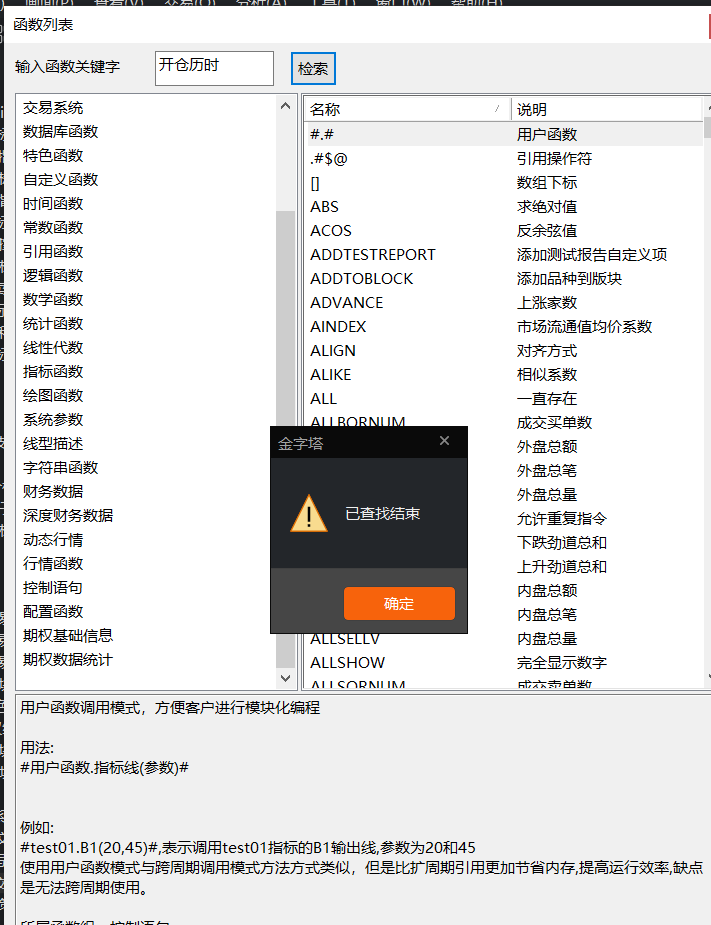Click the 内盘总额 description cell

(x=547, y=591)
